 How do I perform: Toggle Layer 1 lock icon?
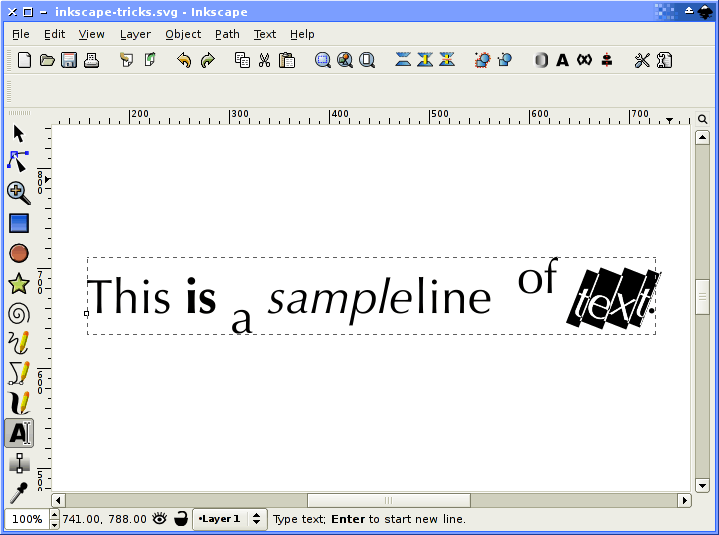click(181, 519)
